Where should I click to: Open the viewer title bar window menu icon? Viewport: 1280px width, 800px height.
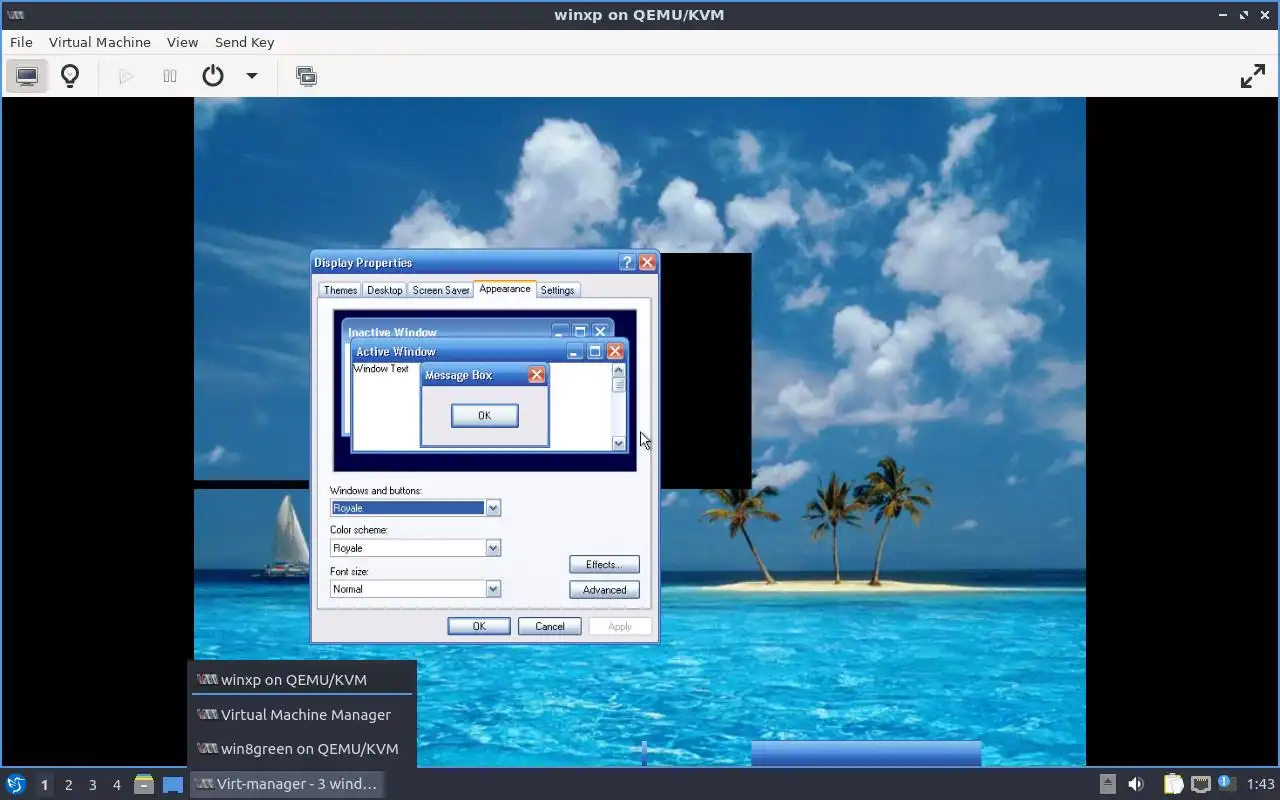pos(15,15)
